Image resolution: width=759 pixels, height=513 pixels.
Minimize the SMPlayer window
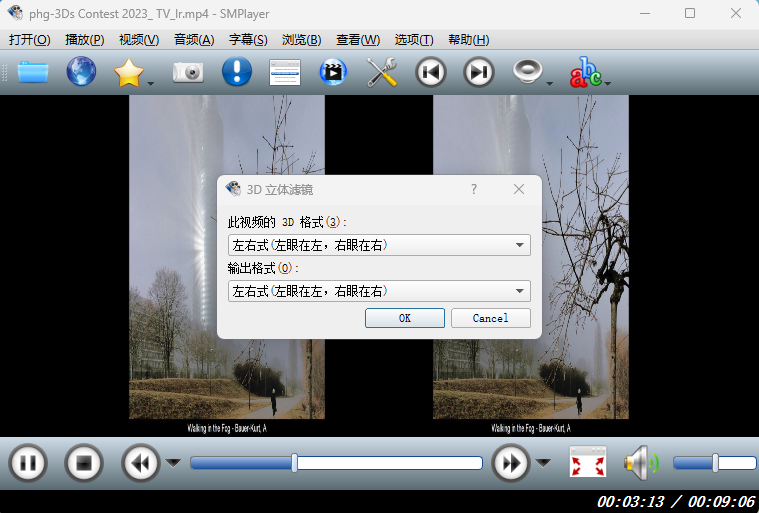tap(645, 14)
